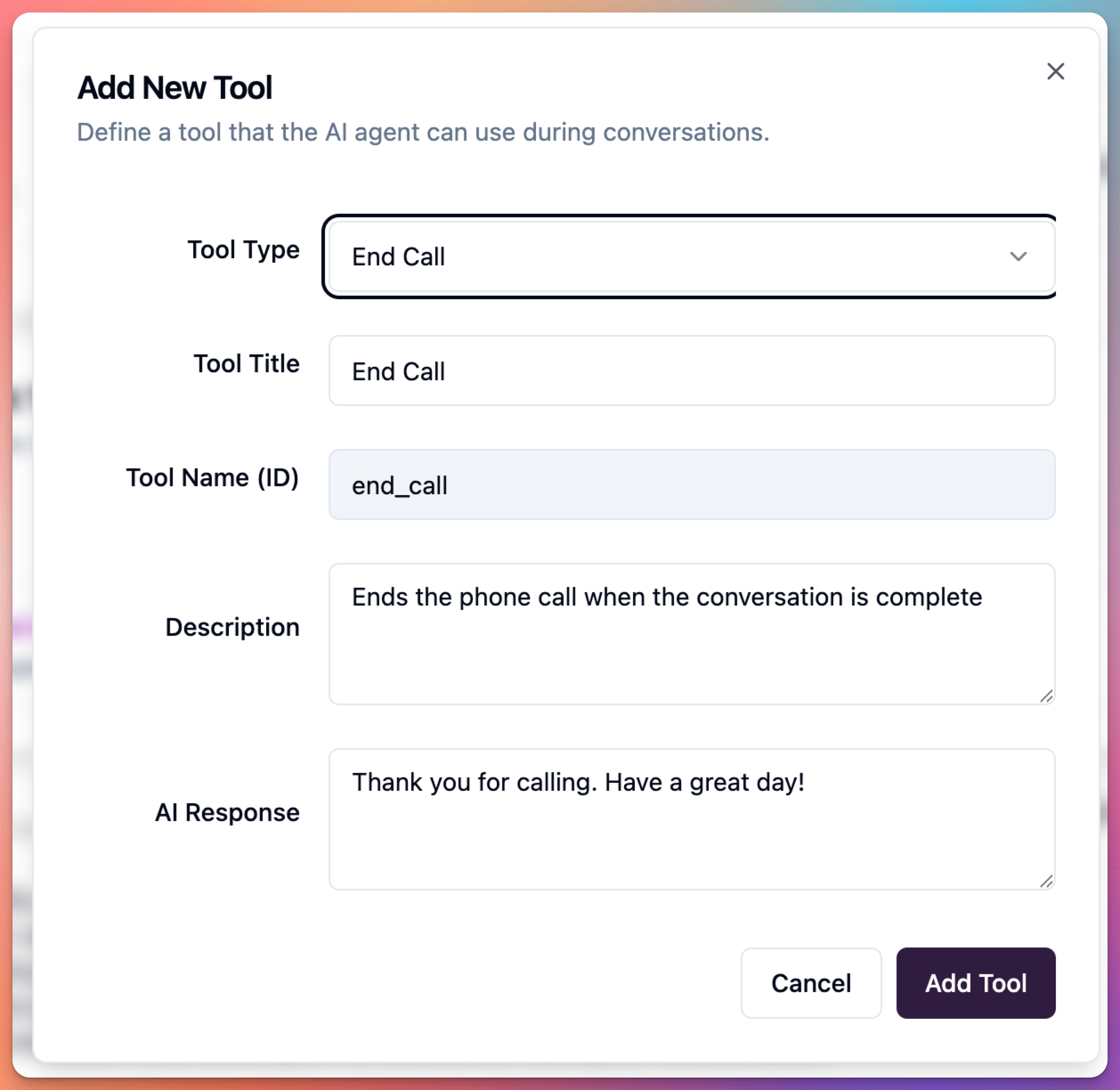Expand the End Call type selector

(x=690, y=256)
